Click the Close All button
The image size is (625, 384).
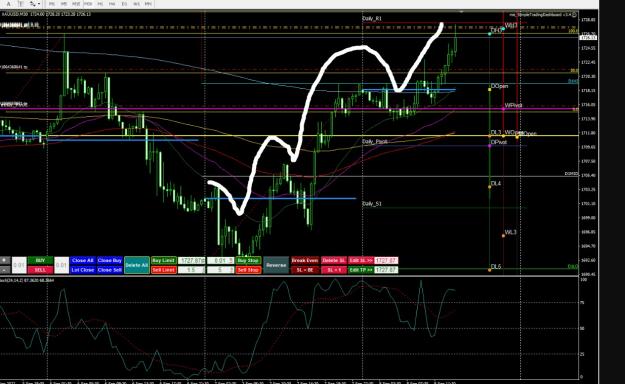(83, 260)
